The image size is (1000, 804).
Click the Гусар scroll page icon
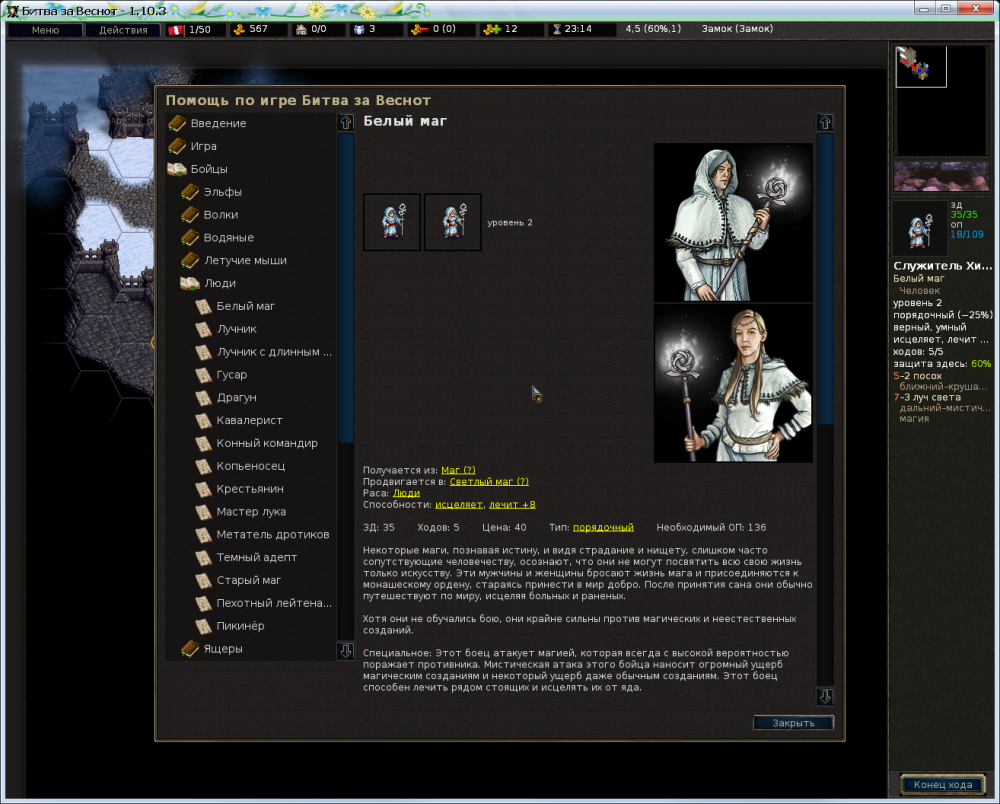(x=203, y=375)
